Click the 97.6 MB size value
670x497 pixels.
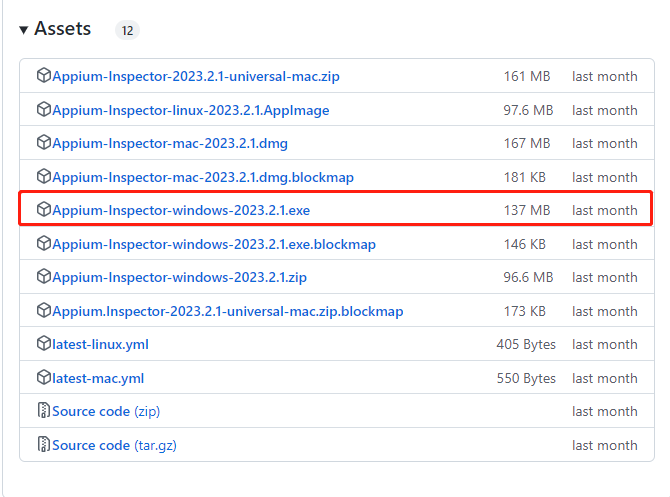pyautogui.click(x=528, y=110)
